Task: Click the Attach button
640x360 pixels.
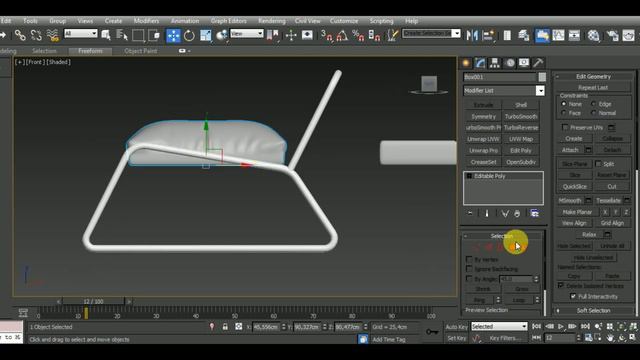Action: (x=570, y=150)
